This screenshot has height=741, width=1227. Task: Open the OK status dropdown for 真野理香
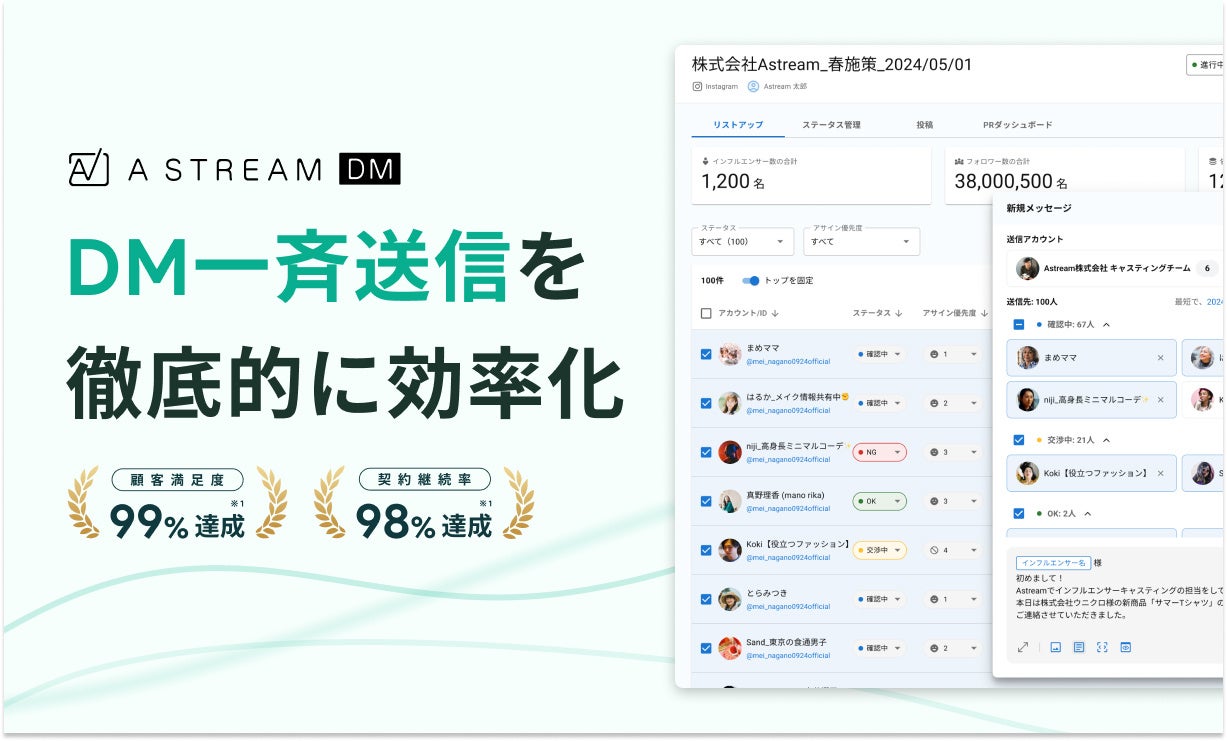pos(879,501)
